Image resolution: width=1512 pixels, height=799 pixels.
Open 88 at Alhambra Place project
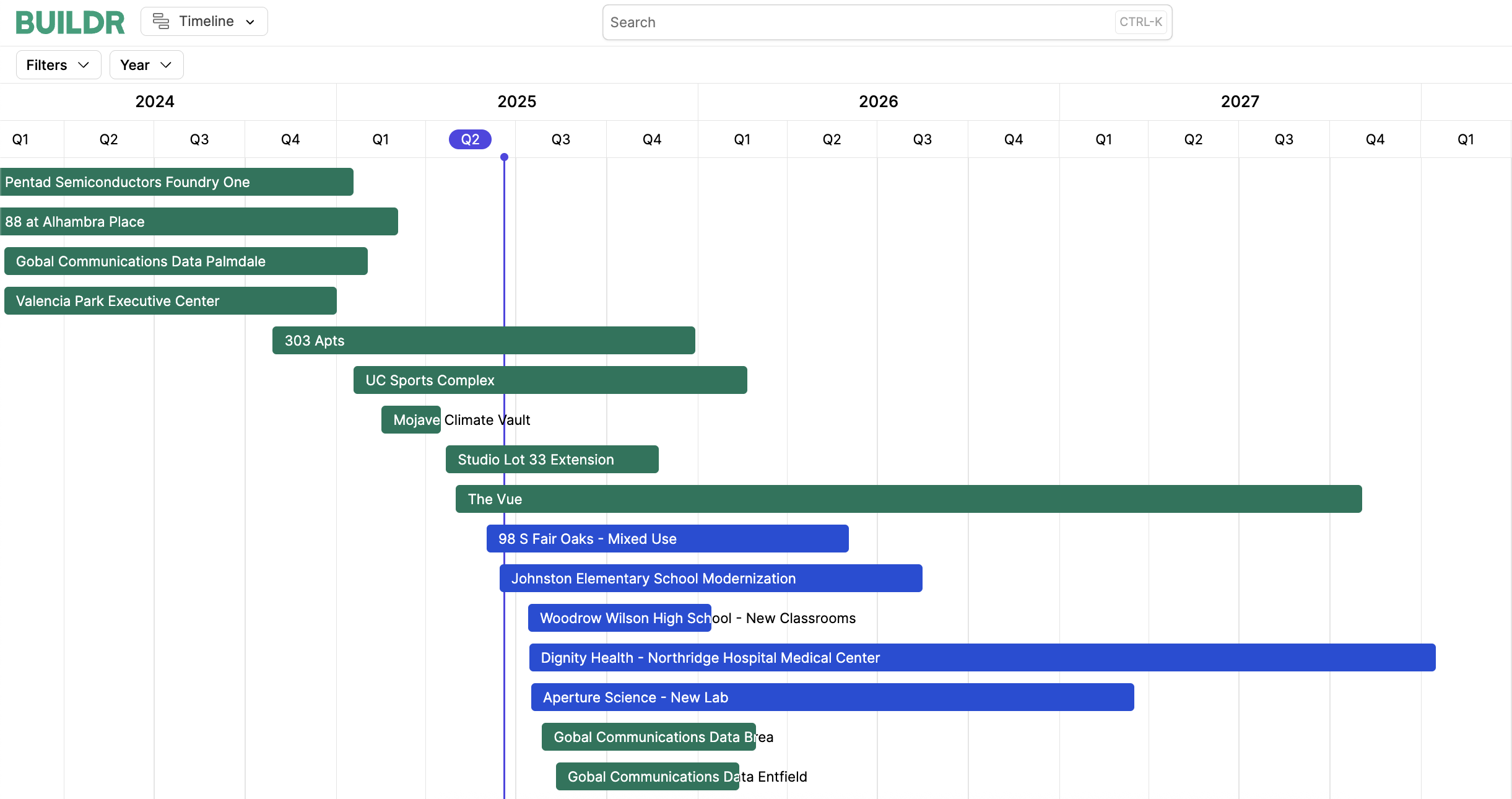199,222
